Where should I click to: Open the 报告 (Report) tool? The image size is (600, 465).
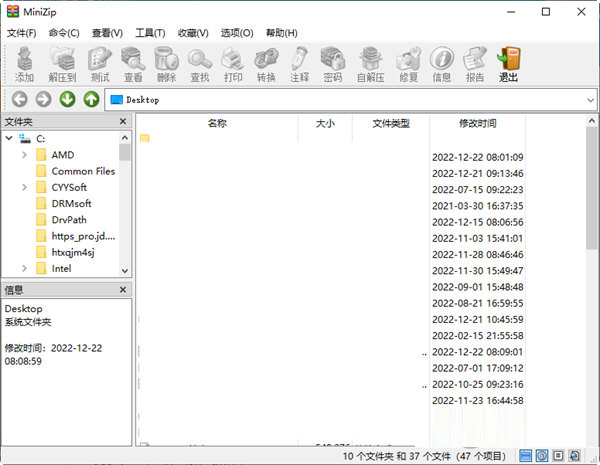[x=475, y=64]
